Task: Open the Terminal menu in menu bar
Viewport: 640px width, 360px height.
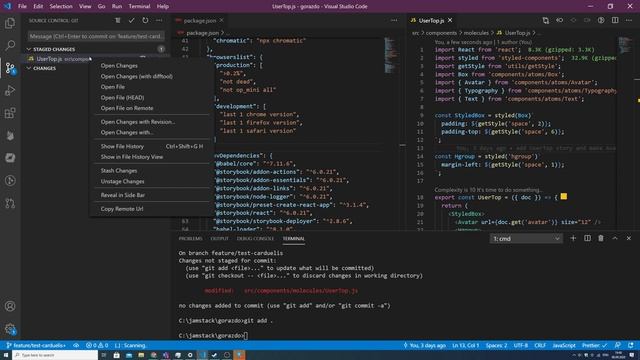Action: 139,7
